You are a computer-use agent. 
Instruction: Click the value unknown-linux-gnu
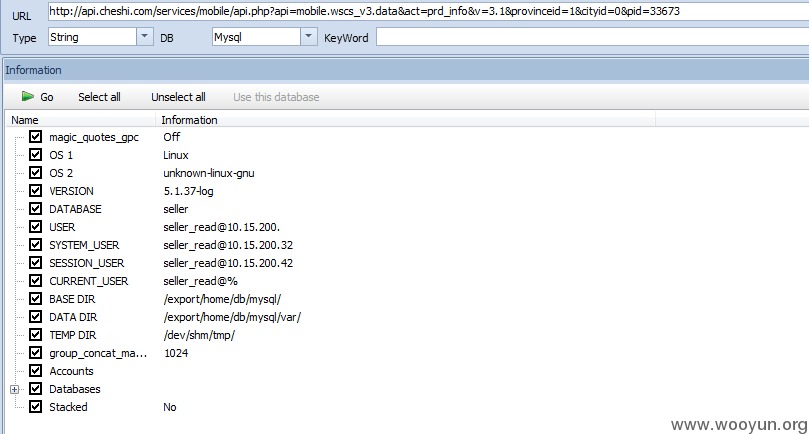pyautogui.click(x=208, y=173)
